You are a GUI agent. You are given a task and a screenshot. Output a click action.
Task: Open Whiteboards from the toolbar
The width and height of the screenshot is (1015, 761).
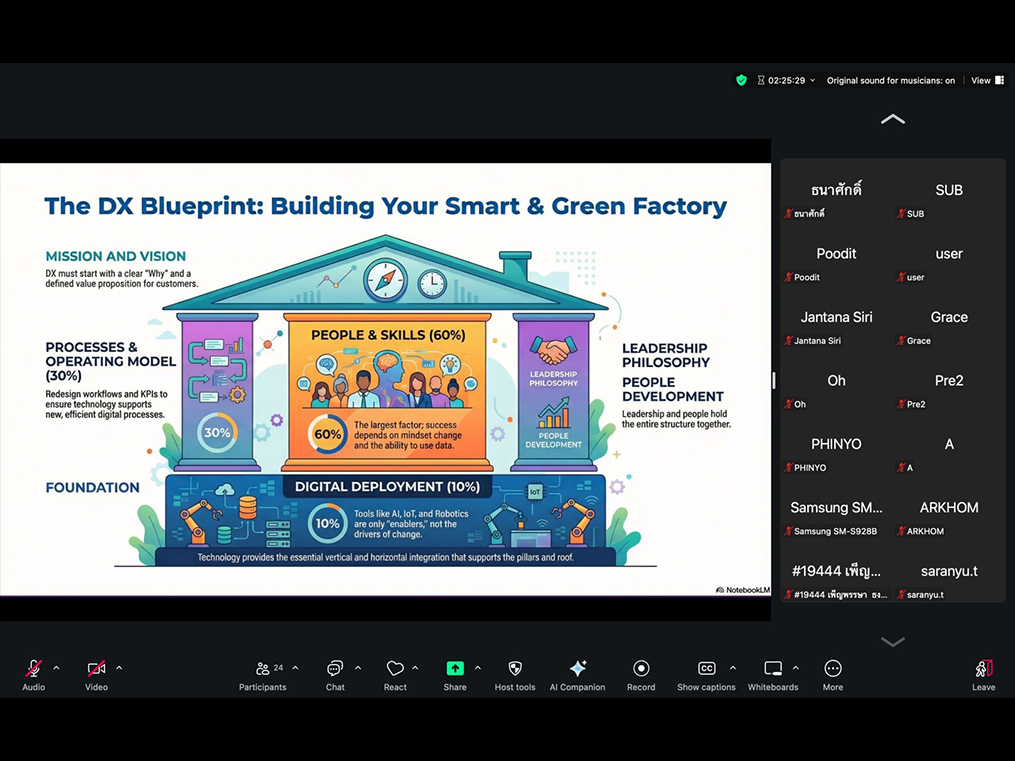click(773, 669)
